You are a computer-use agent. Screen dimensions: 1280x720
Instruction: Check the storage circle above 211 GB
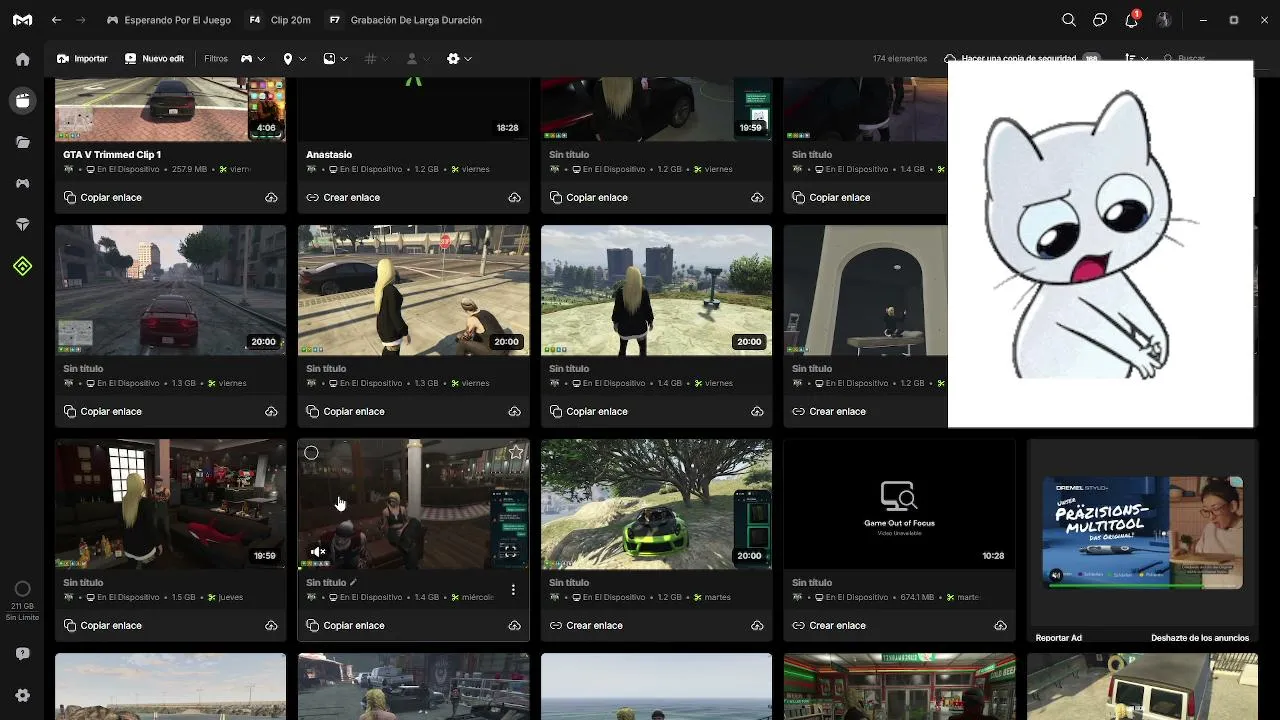tap(22, 589)
